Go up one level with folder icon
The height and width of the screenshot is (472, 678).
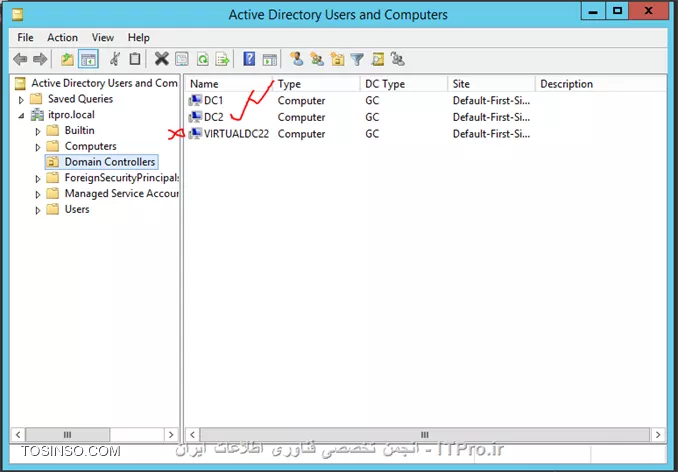pos(67,59)
